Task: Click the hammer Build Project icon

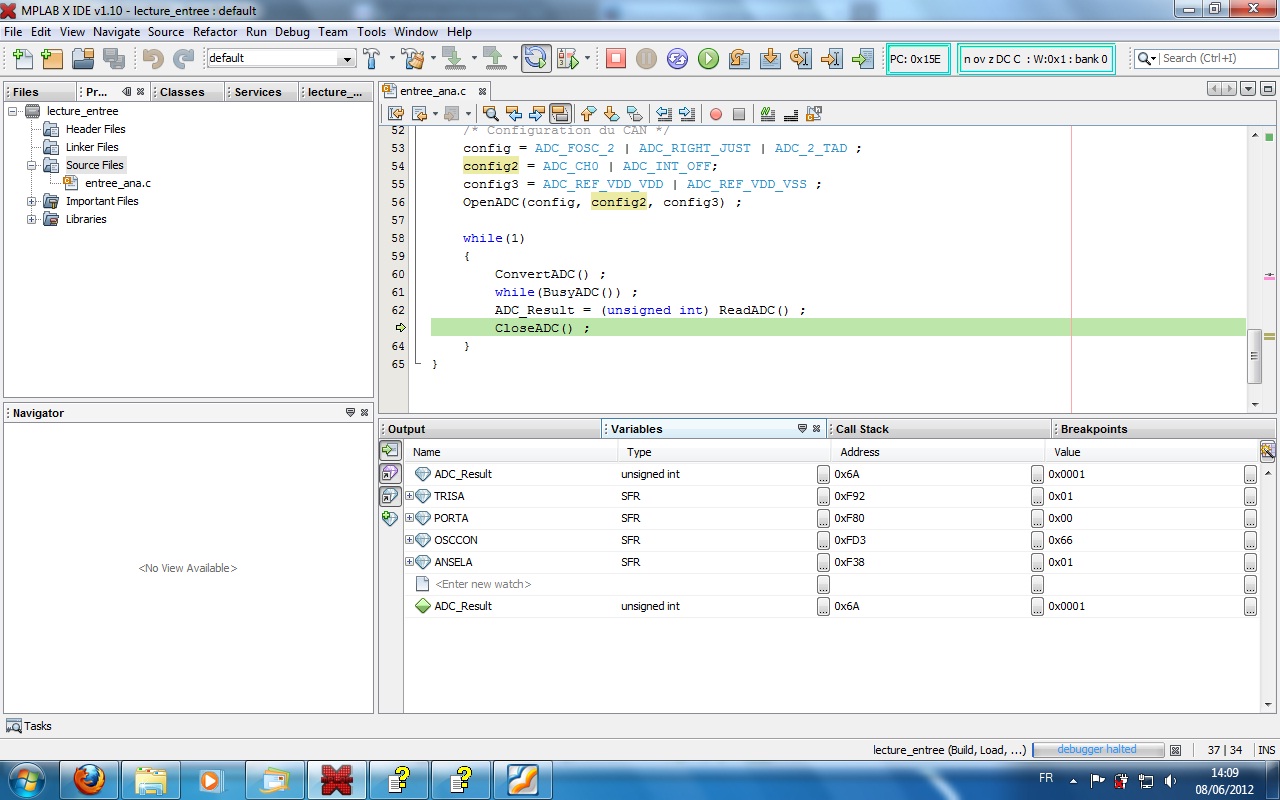Action: (372, 59)
